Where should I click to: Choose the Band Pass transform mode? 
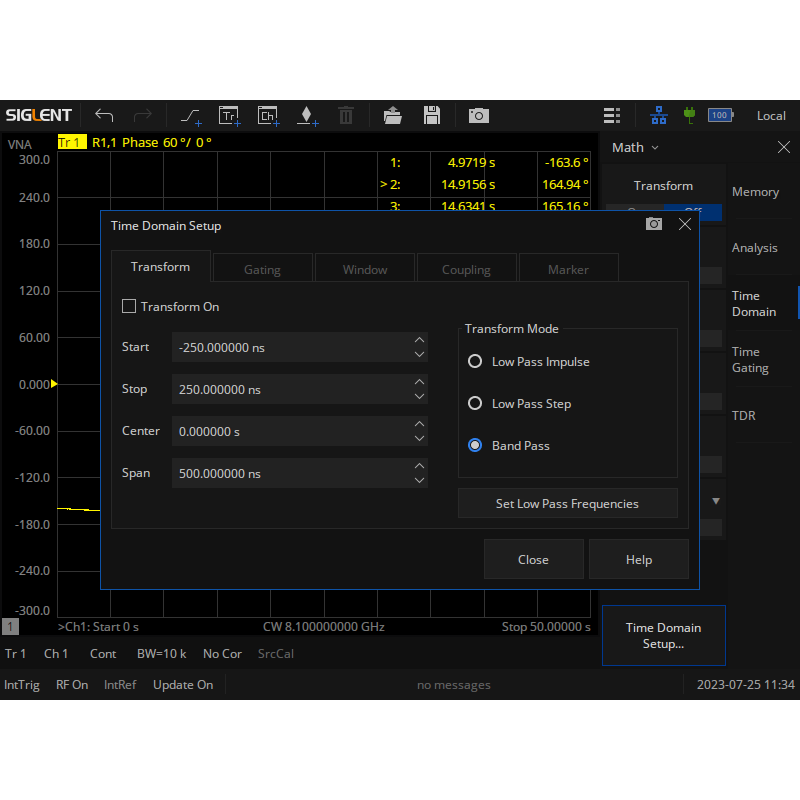click(x=476, y=446)
